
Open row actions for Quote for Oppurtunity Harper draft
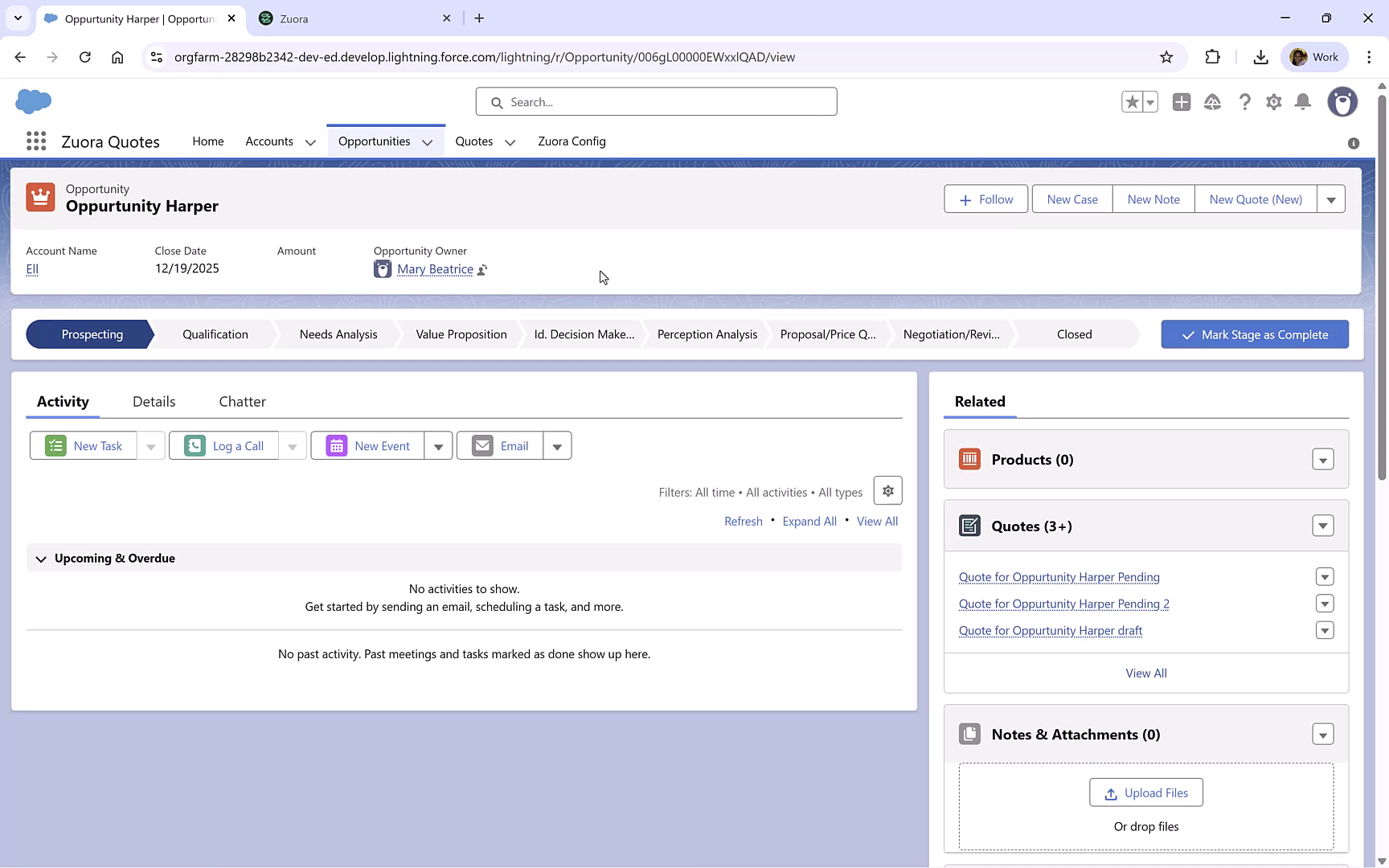[x=1325, y=630]
